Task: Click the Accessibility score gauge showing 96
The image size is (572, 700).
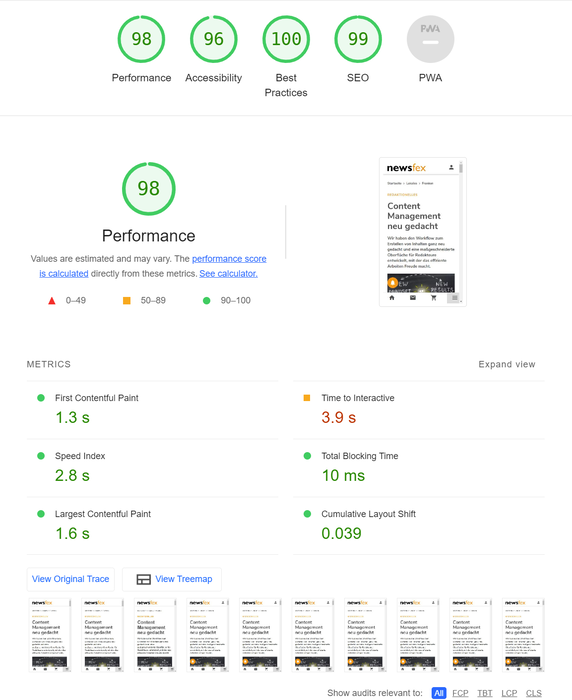Action: [213, 39]
